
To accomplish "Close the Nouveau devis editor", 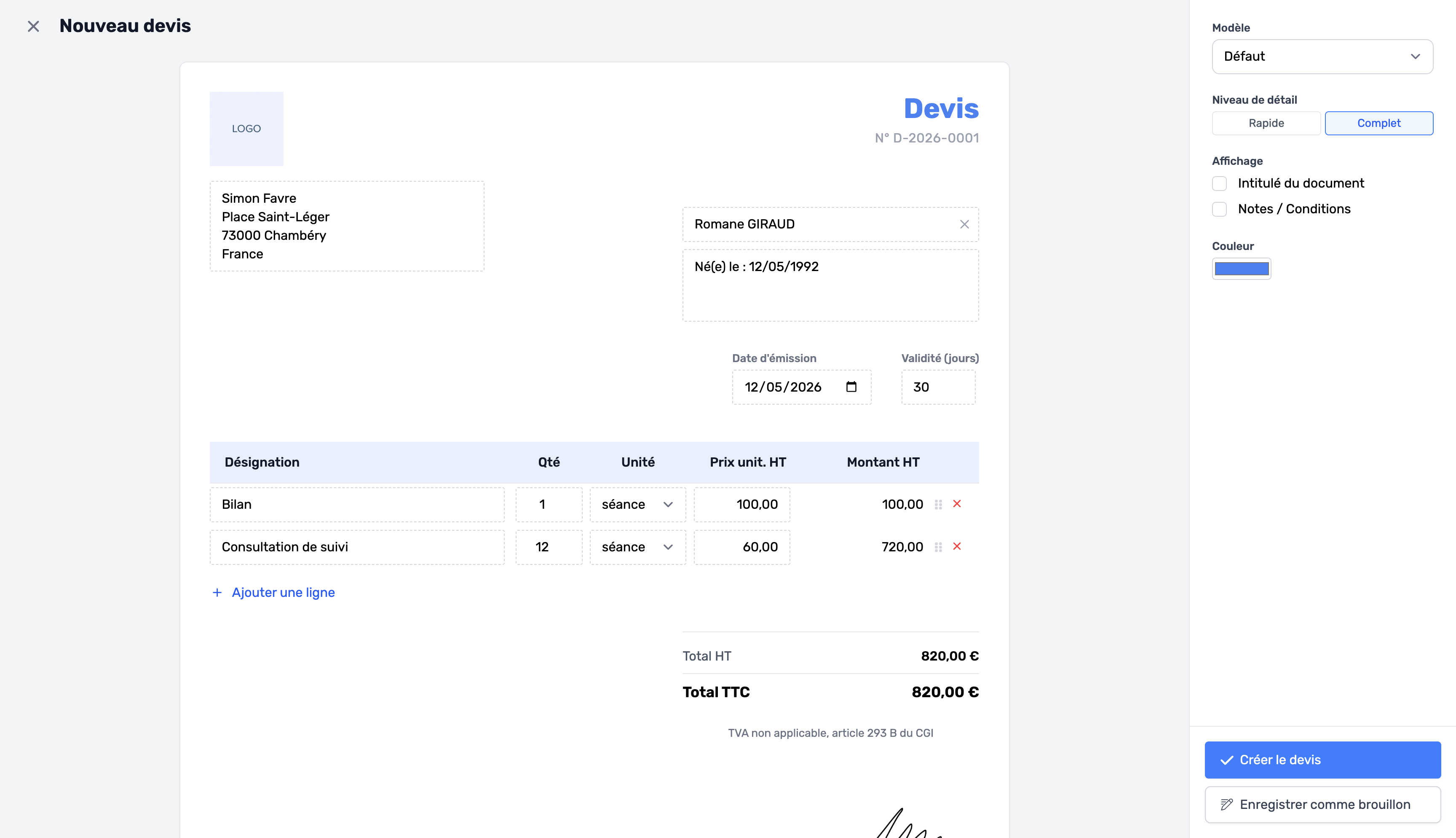I will coord(33,27).
